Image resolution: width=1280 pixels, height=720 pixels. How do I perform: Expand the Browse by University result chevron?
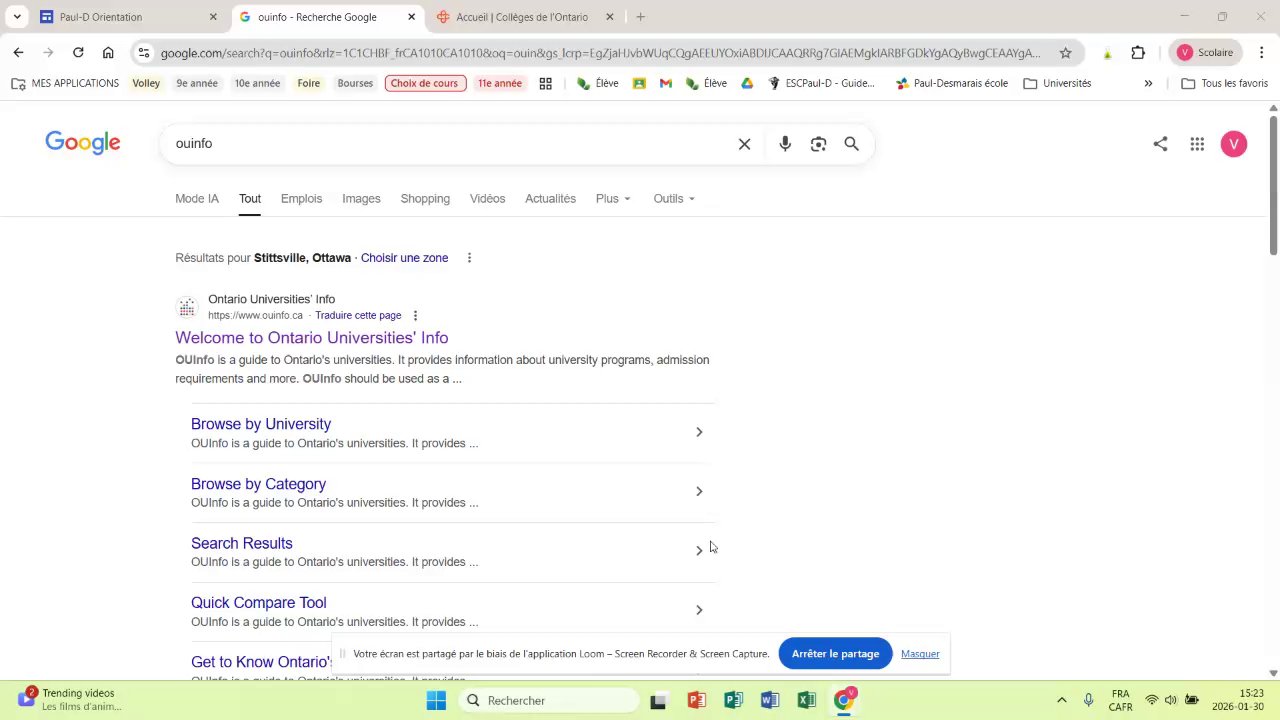tap(699, 432)
